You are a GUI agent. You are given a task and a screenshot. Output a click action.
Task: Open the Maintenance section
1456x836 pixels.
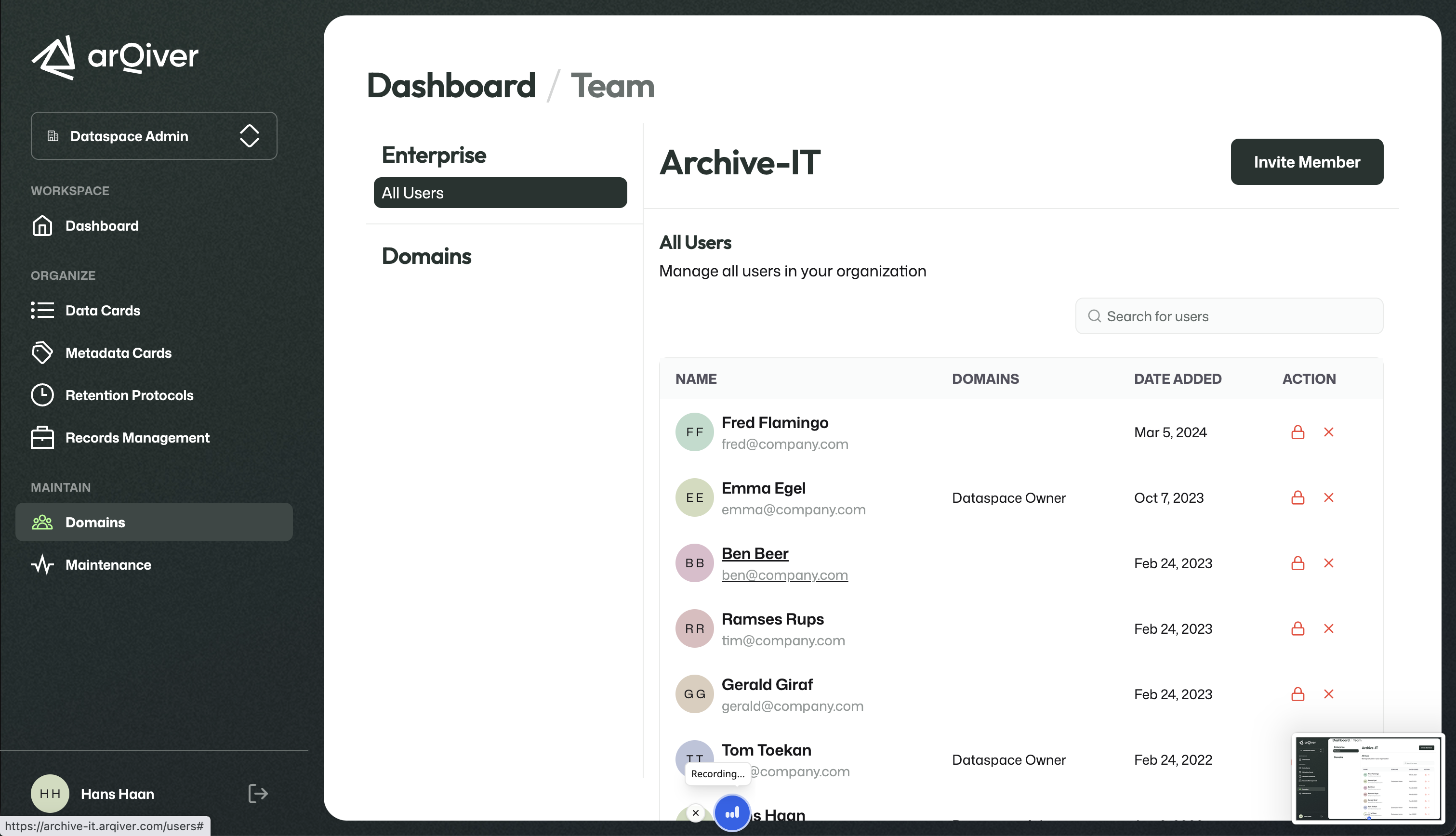click(108, 565)
